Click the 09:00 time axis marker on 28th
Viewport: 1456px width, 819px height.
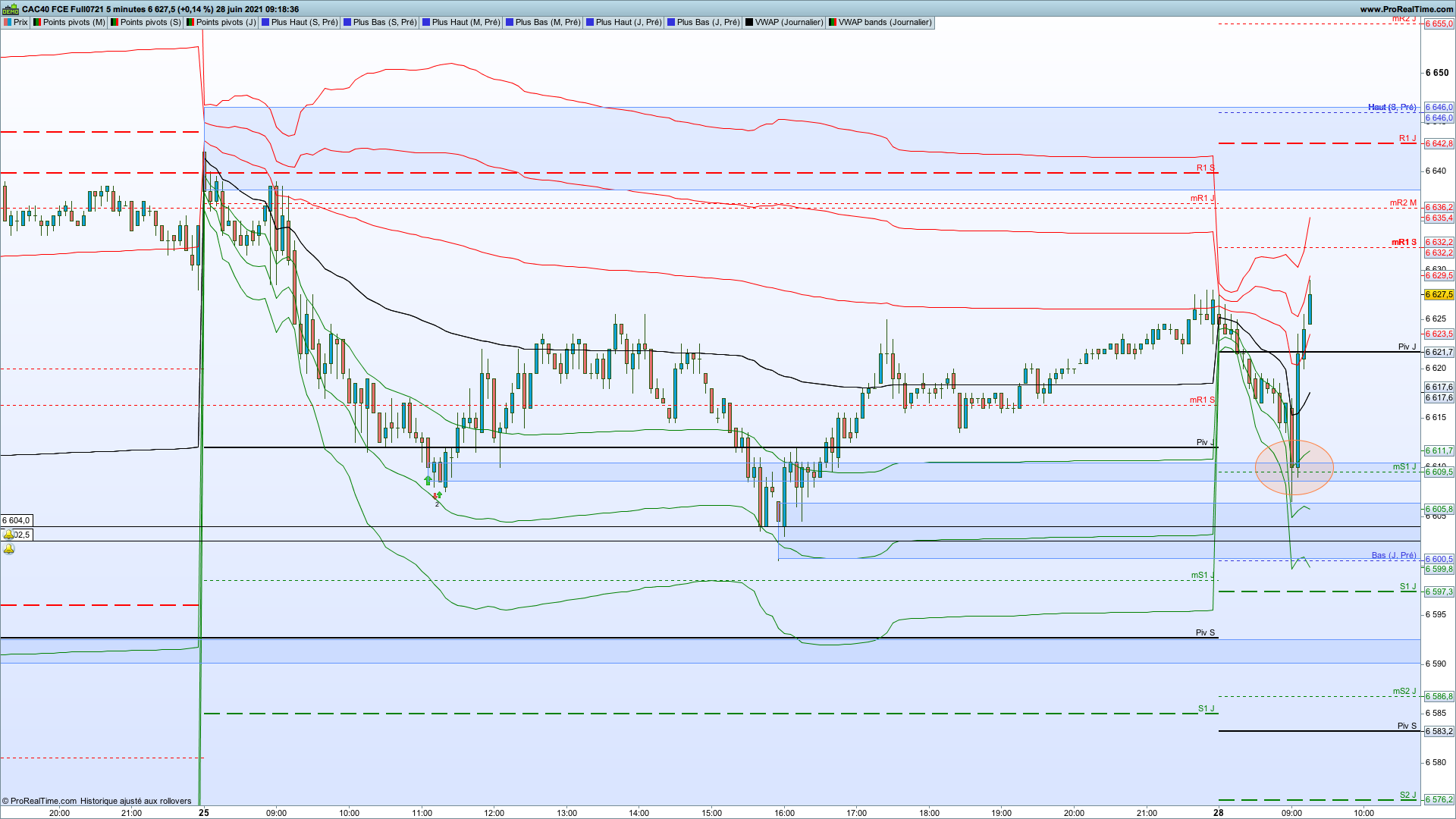click(1291, 813)
